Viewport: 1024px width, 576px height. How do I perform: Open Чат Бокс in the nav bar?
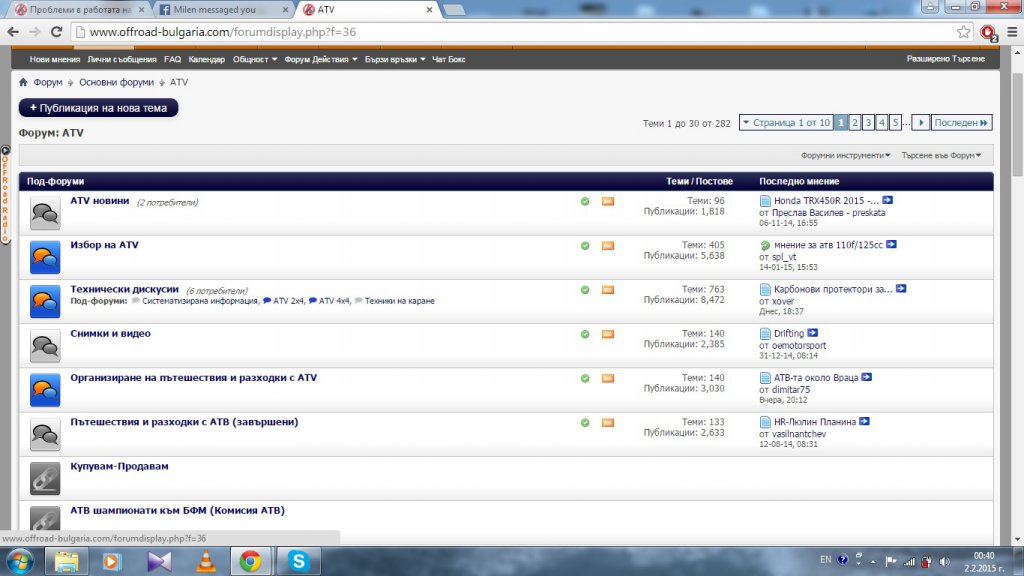point(449,59)
